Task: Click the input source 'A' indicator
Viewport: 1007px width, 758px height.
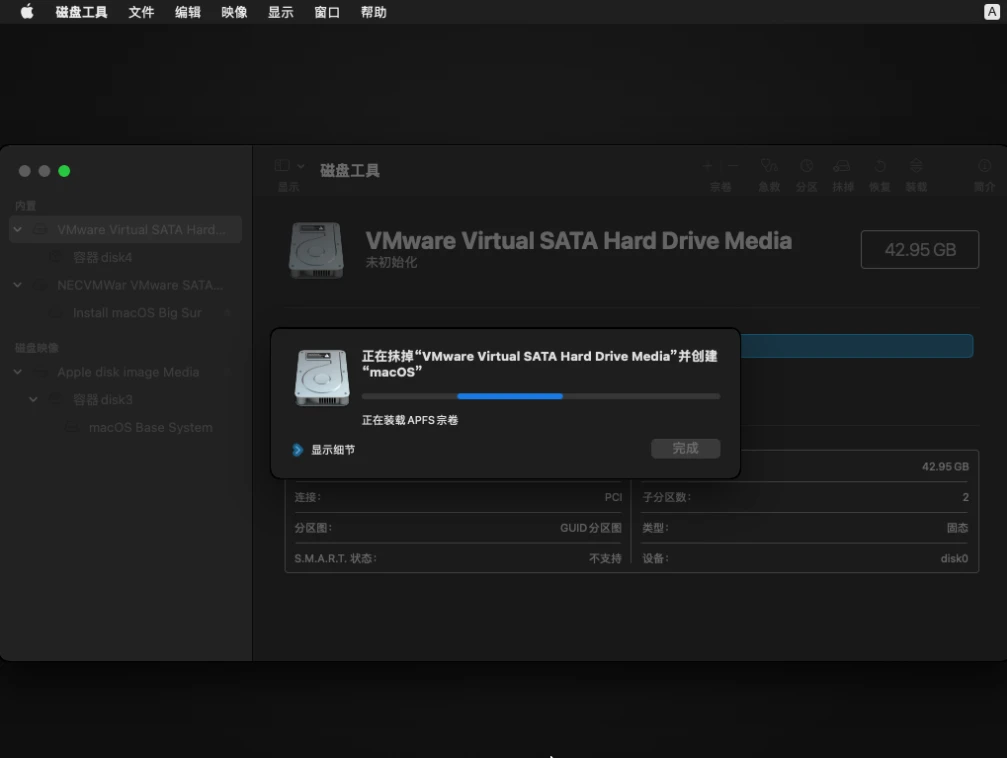Action: tap(992, 12)
